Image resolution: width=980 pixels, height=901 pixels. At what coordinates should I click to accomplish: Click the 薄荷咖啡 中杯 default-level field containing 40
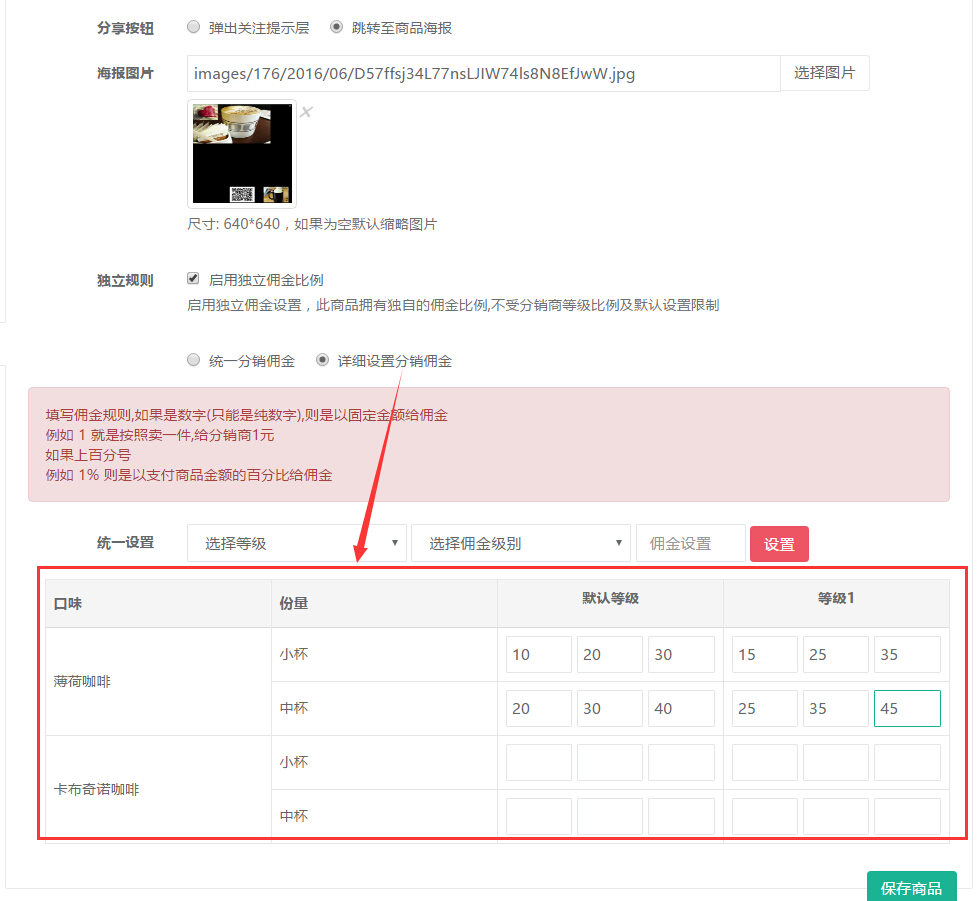pos(680,708)
